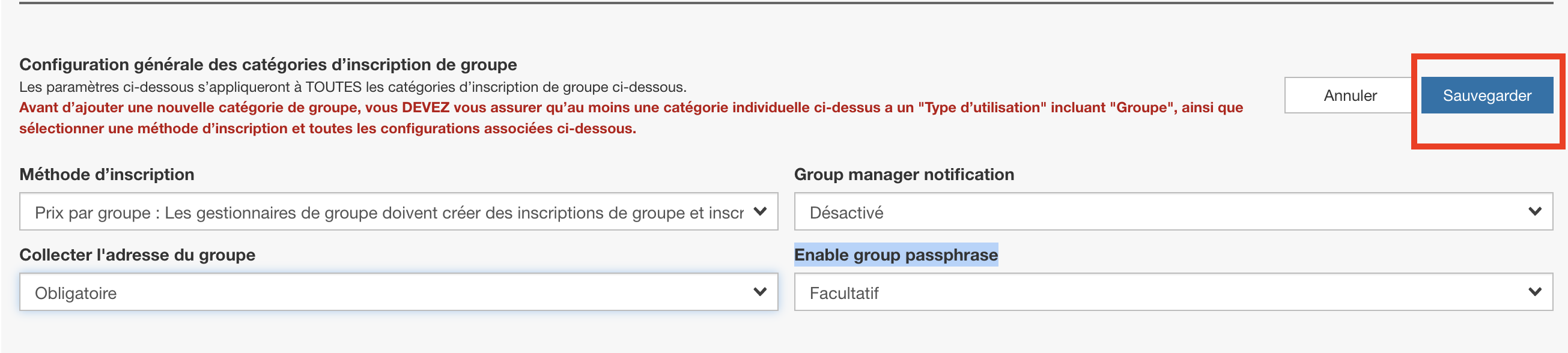Click the chevron arrow in Enable group passphrase field
The width and height of the screenshot is (1568, 353).
point(1534,292)
